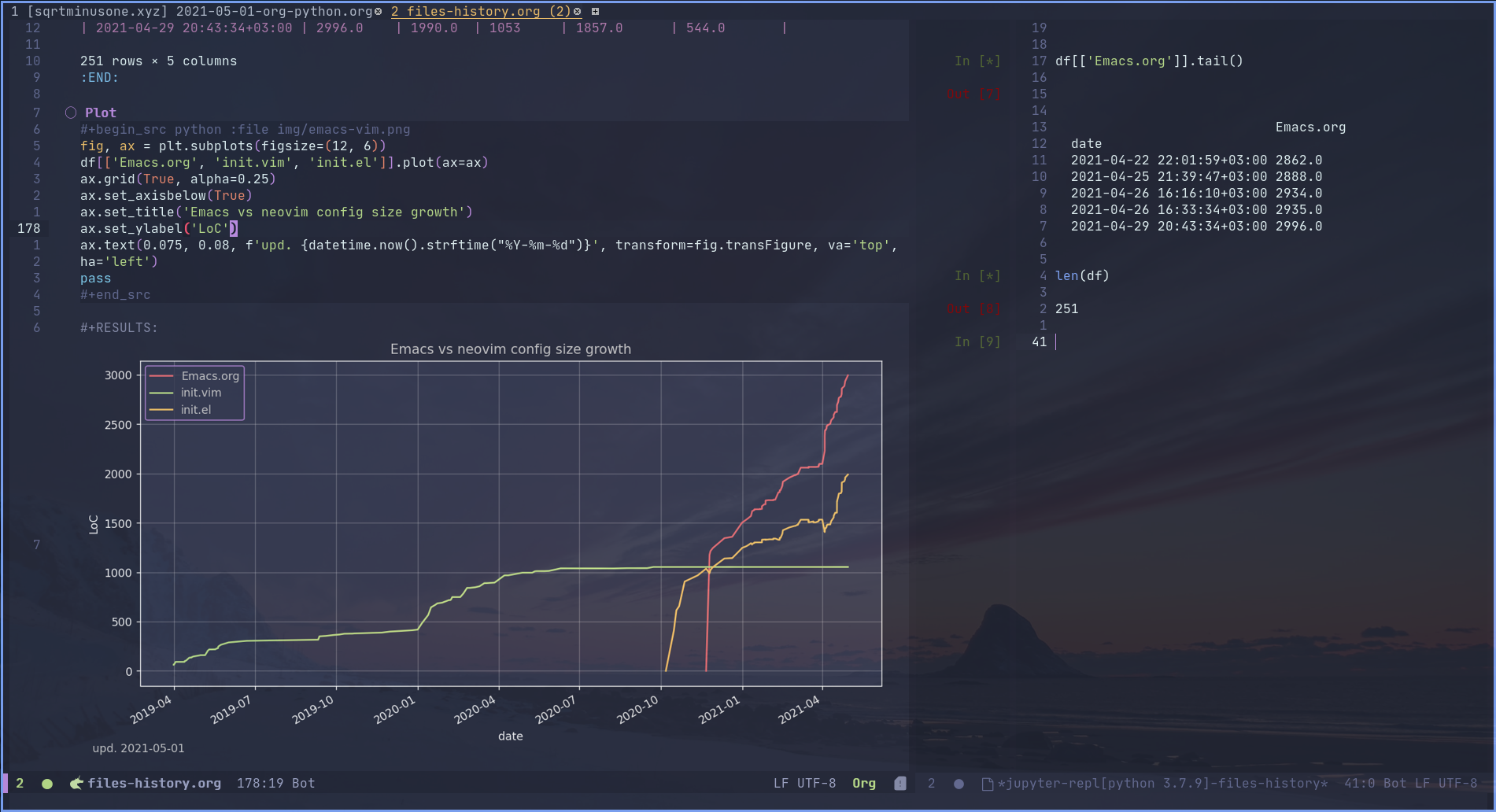Close the 2021-05-01-org-python.org tab
Viewport: 1496px width, 812px height.
pyautogui.click(x=378, y=11)
